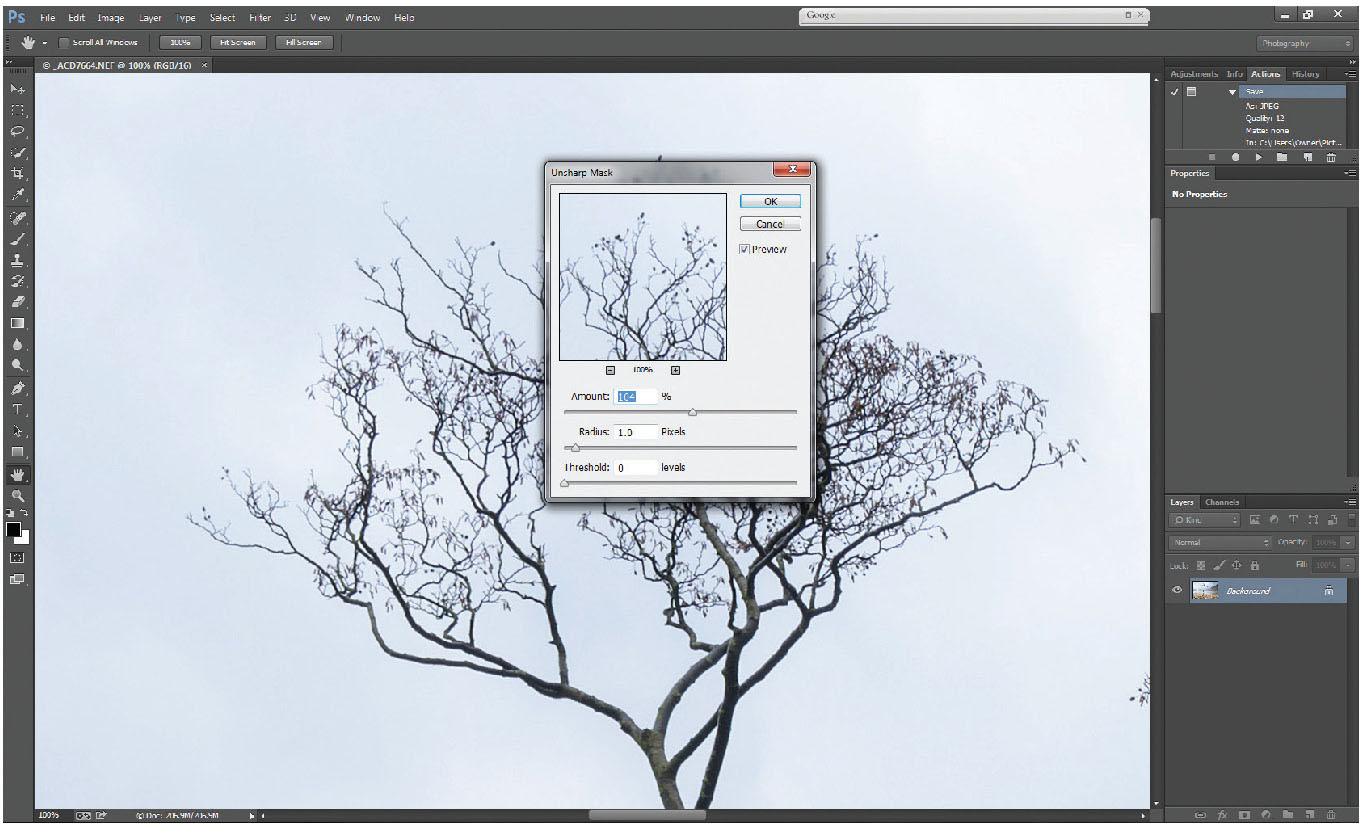Switch to the Adjustments tab

tap(1194, 74)
